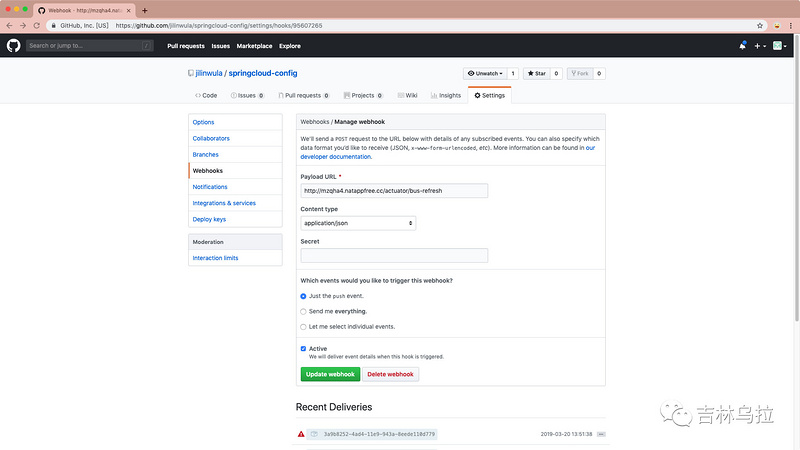Open a new browser tab with plus icon
Screen dimensions: 800x450
pos(145,10)
